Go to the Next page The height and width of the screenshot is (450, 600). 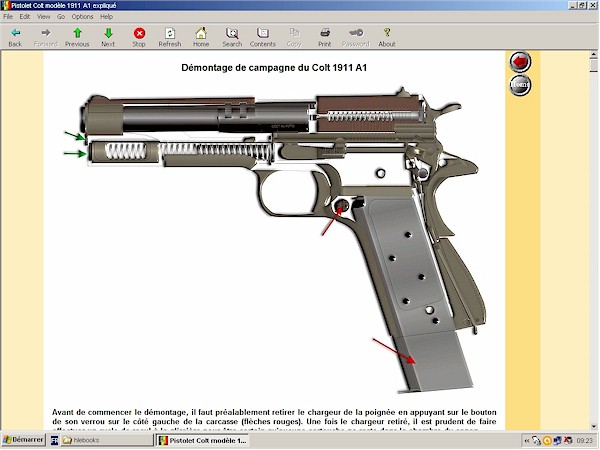click(108, 37)
